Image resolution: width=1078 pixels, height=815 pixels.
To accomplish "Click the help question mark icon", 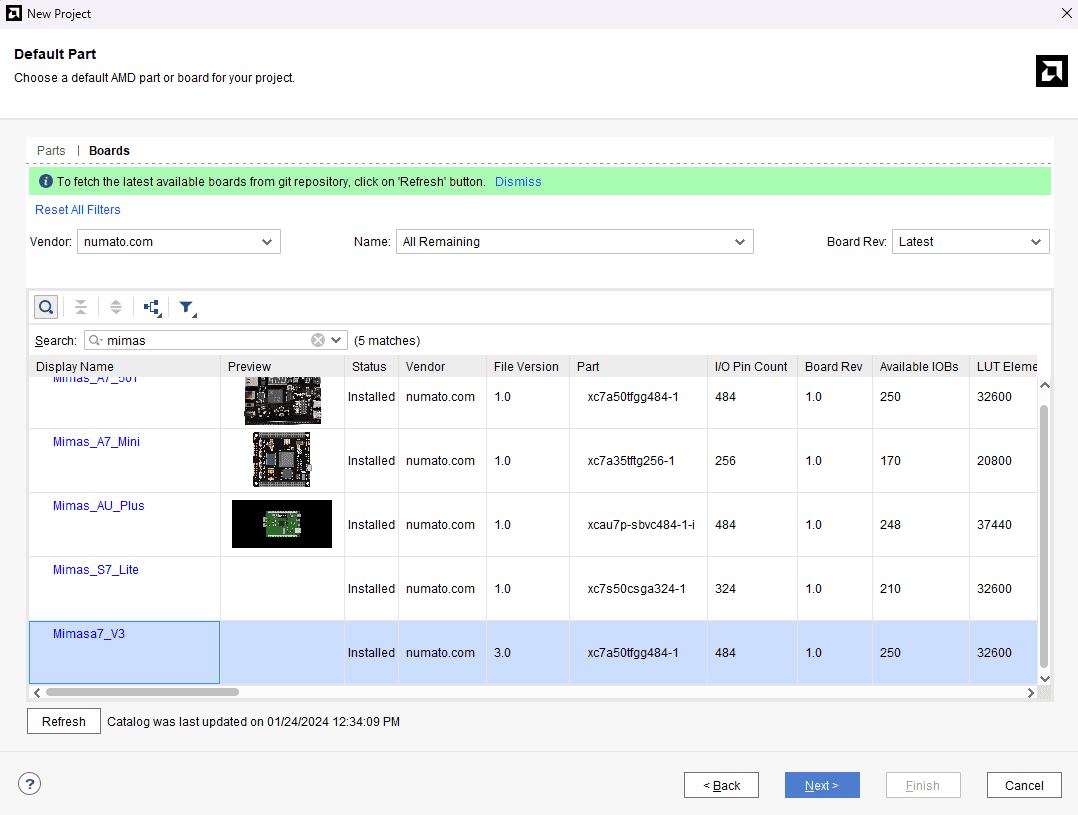I will click(30, 784).
